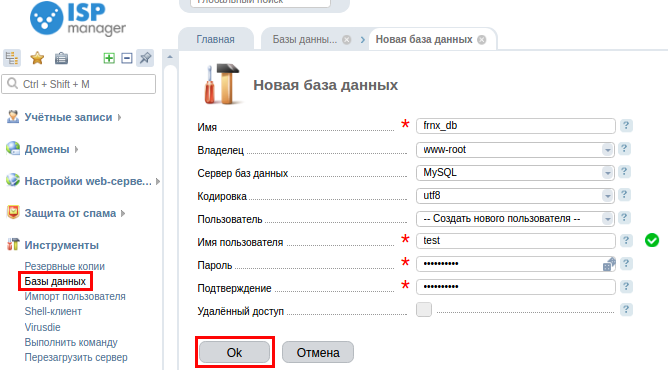Click the hammer and screwdriver form icon
668x370 pixels.
[222, 84]
